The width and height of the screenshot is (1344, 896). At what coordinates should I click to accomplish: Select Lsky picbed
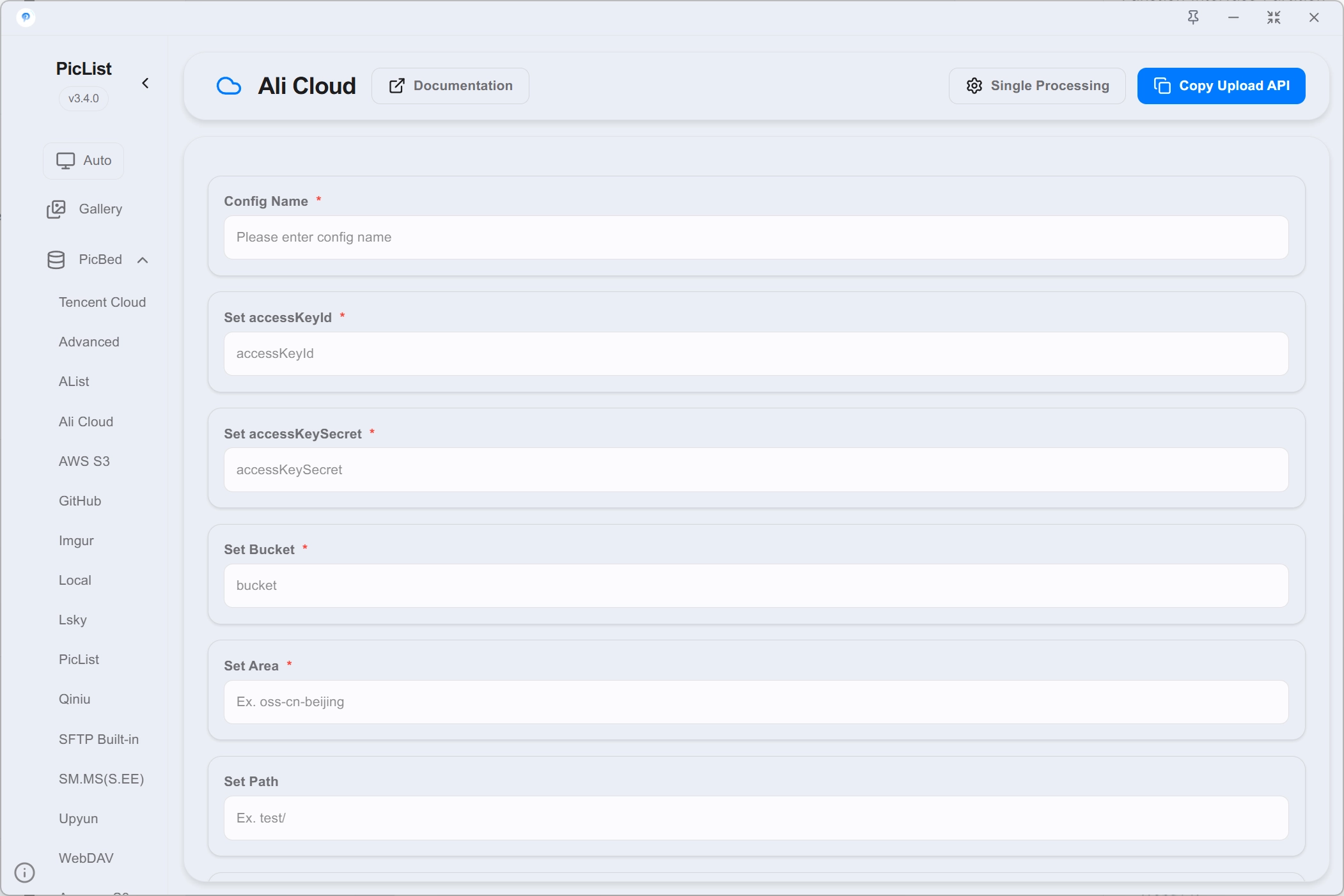pos(73,620)
